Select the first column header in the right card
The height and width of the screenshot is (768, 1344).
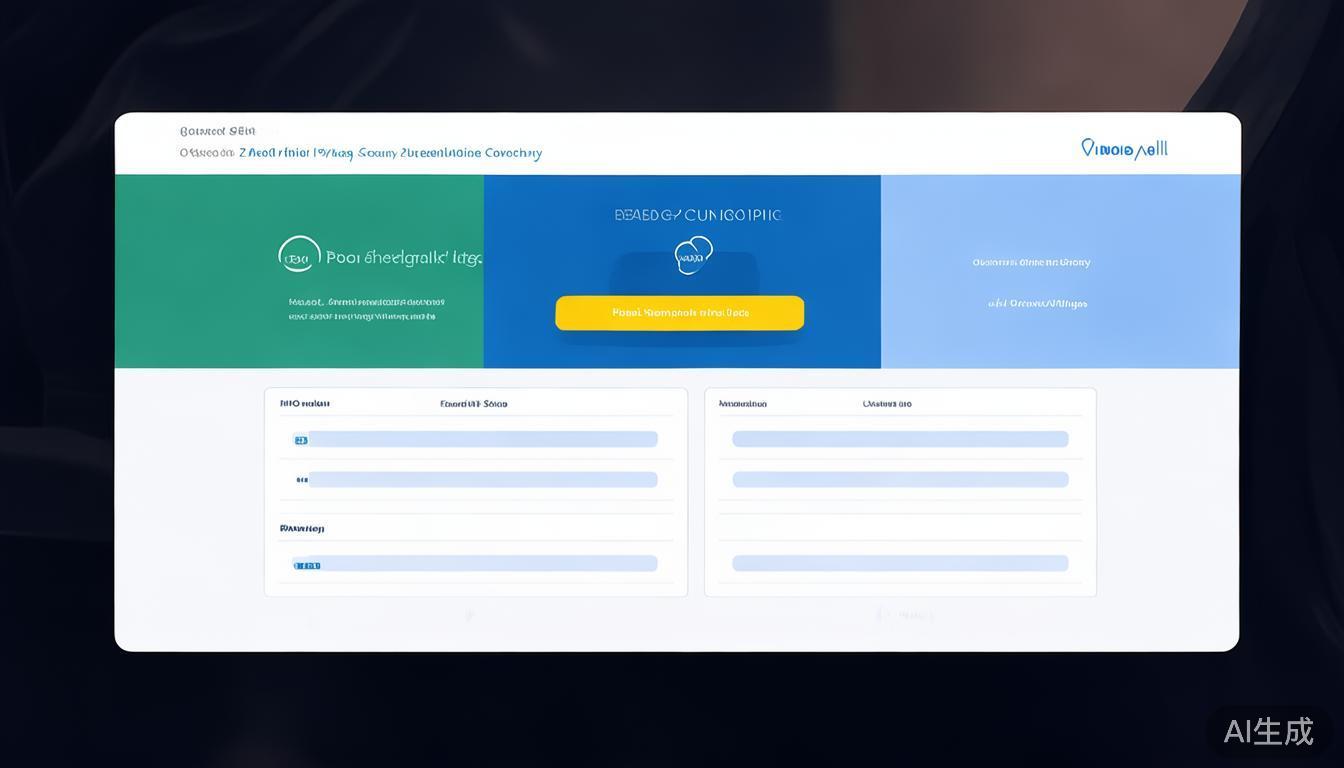pyautogui.click(x=742, y=404)
